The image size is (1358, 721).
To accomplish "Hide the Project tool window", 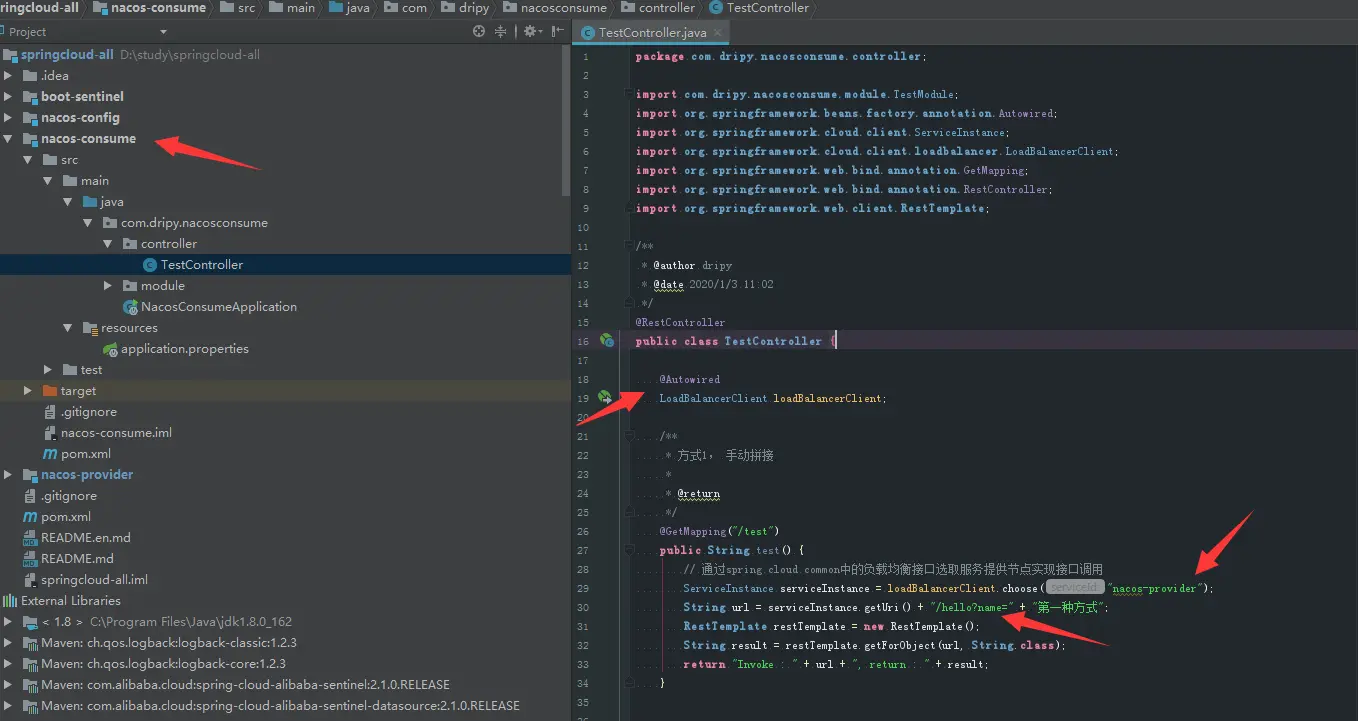I will [x=558, y=32].
